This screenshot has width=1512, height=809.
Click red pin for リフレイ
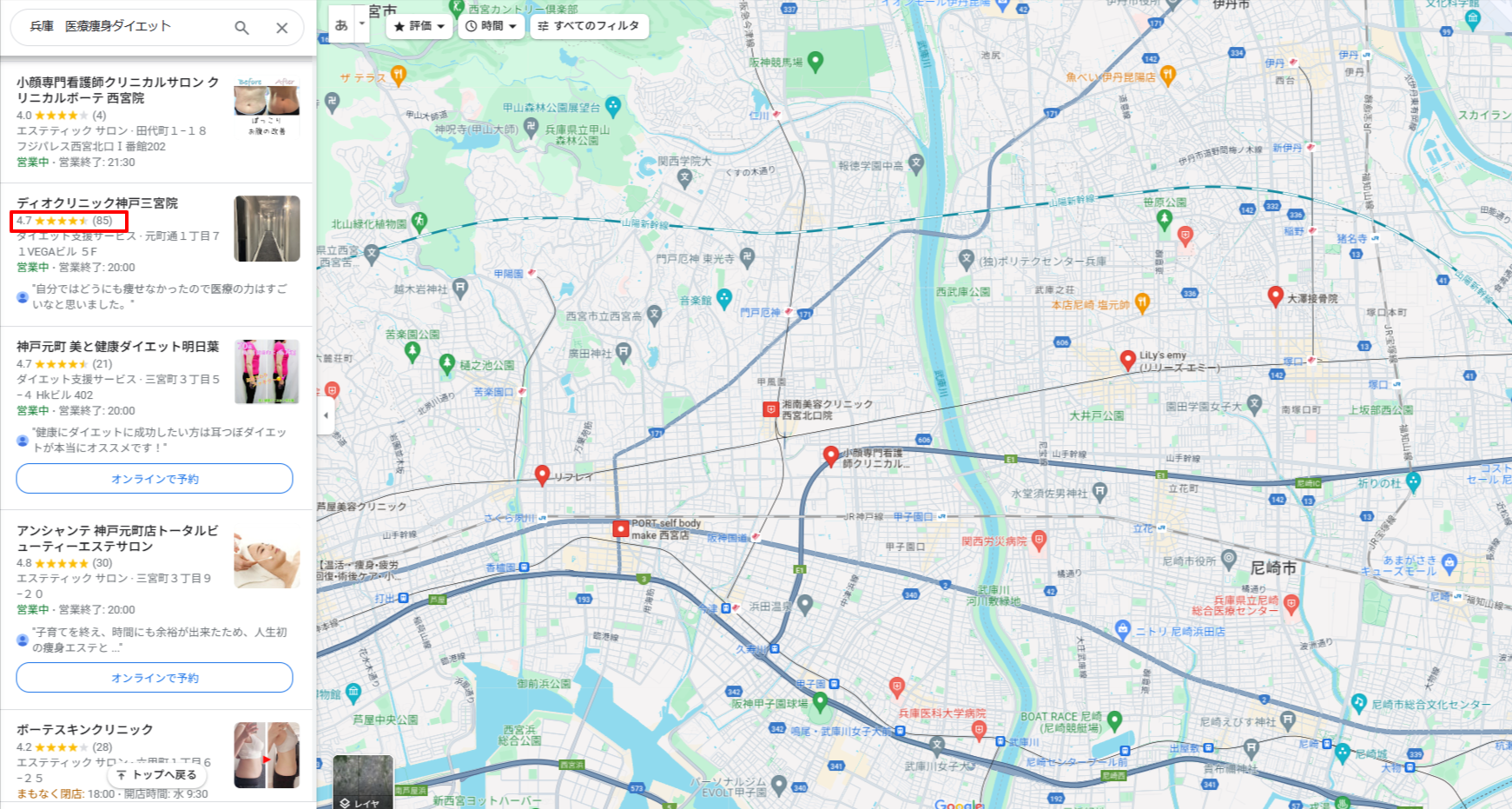[542, 474]
